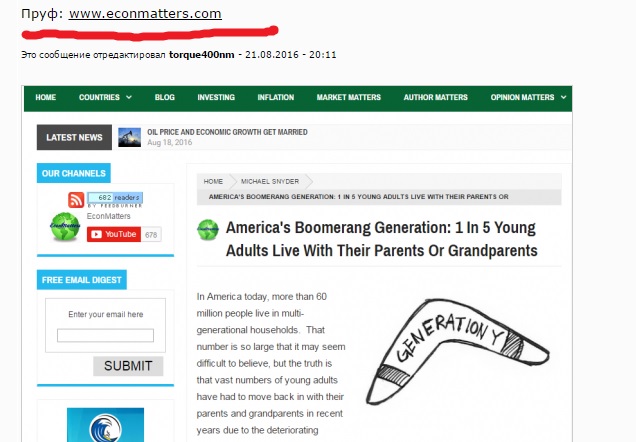Click the SUBMIT button

[x=128, y=366]
